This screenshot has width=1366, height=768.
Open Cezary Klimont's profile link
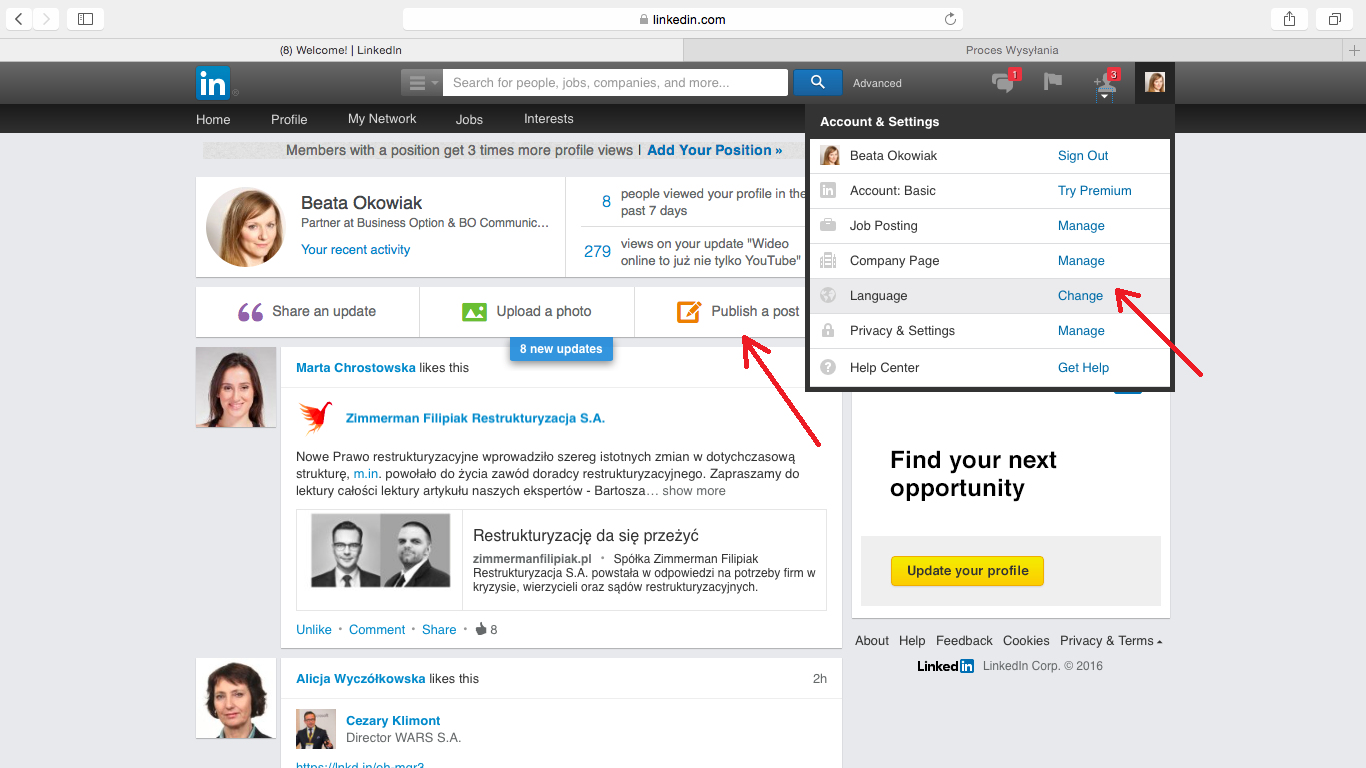coord(393,721)
